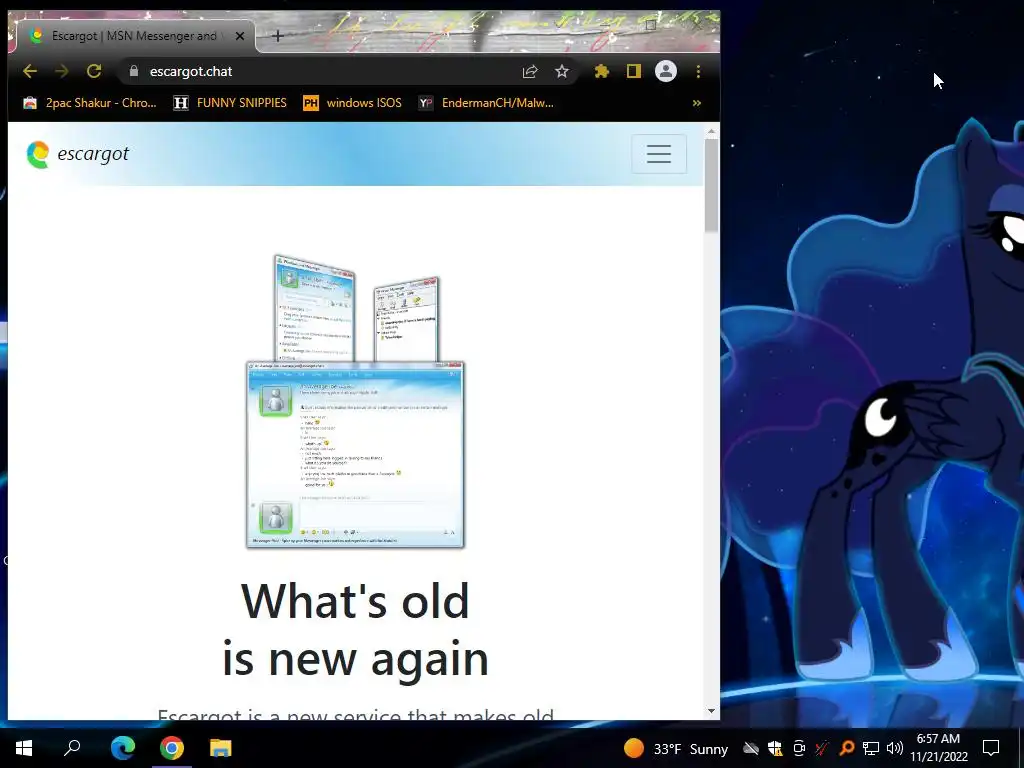Open the notification action center
Viewport: 1024px width, 768px height.
coord(991,748)
